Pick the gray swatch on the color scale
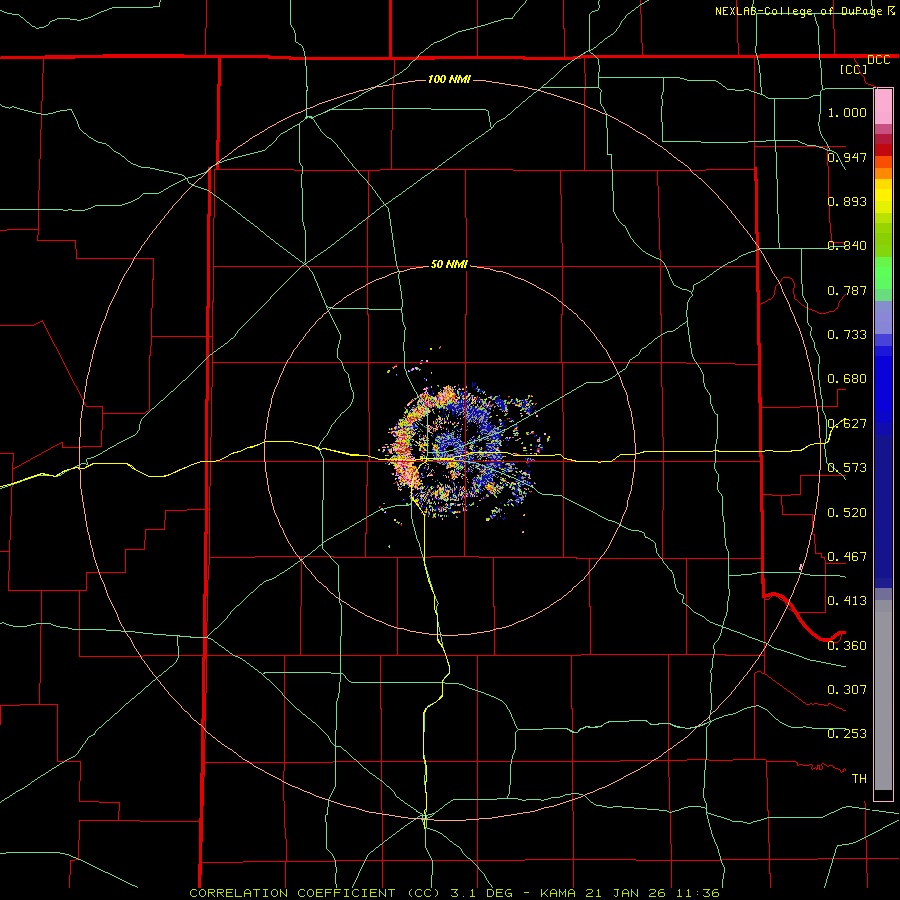 pyautogui.click(x=883, y=695)
